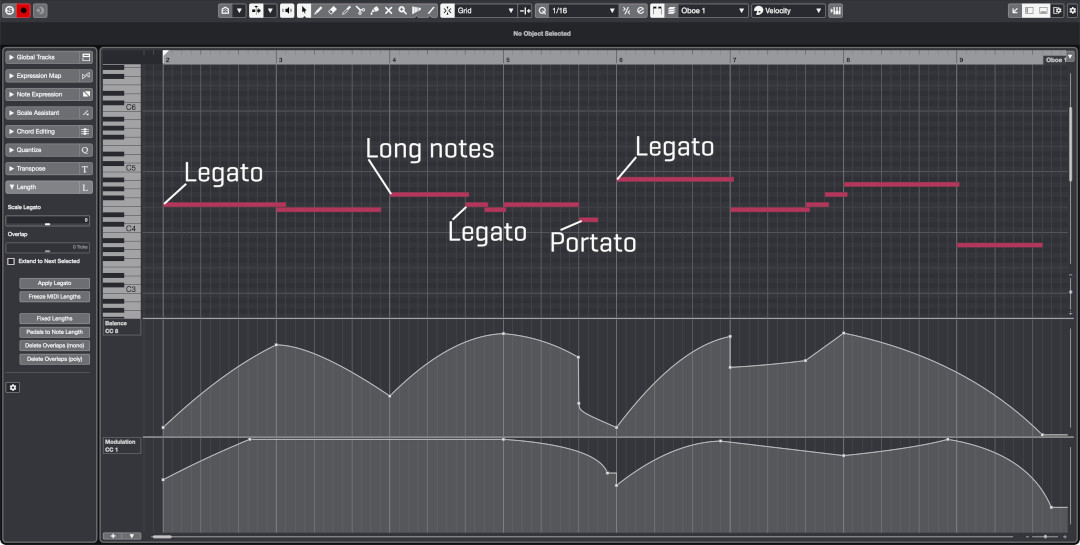Open the 1/16 quantize preset dropdown
The height and width of the screenshot is (545, 1080).
coord(583,11)
